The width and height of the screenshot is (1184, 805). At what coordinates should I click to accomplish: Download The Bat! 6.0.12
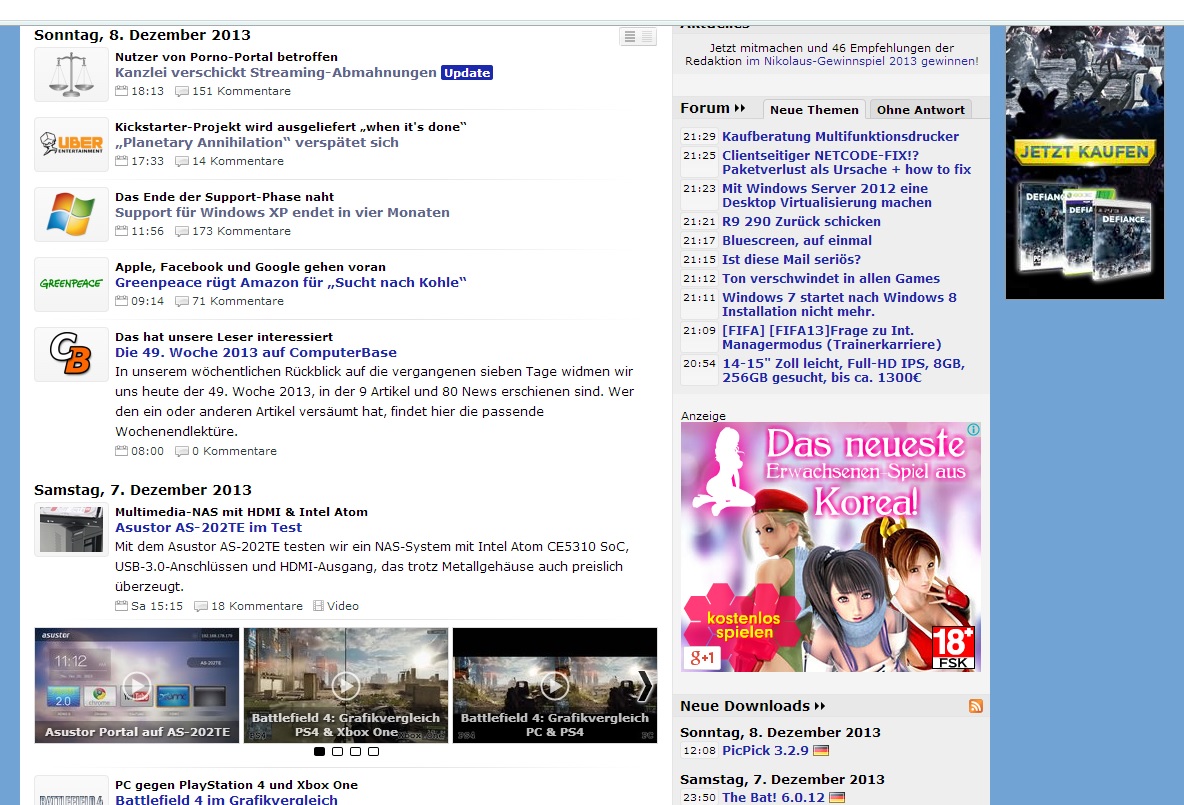click(x=773, y=797)
